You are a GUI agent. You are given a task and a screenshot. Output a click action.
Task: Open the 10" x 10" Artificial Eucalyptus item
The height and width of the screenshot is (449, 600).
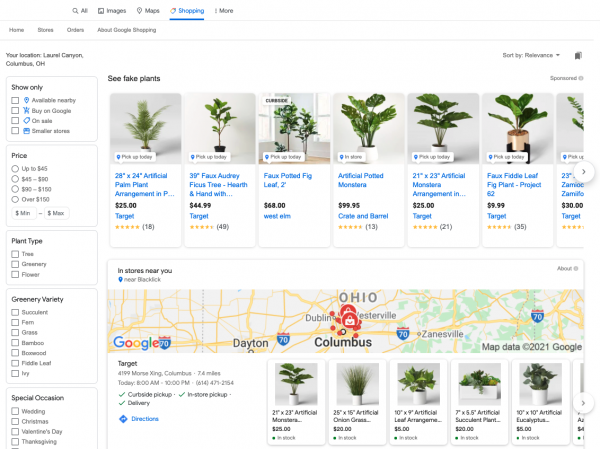(x=540, y=402)
